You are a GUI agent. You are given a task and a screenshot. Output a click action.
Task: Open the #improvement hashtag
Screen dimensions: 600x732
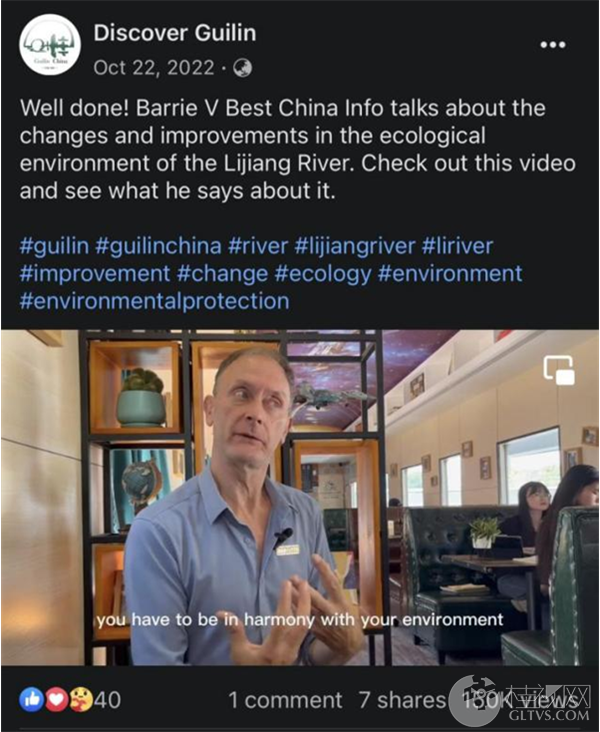[95, 274]
